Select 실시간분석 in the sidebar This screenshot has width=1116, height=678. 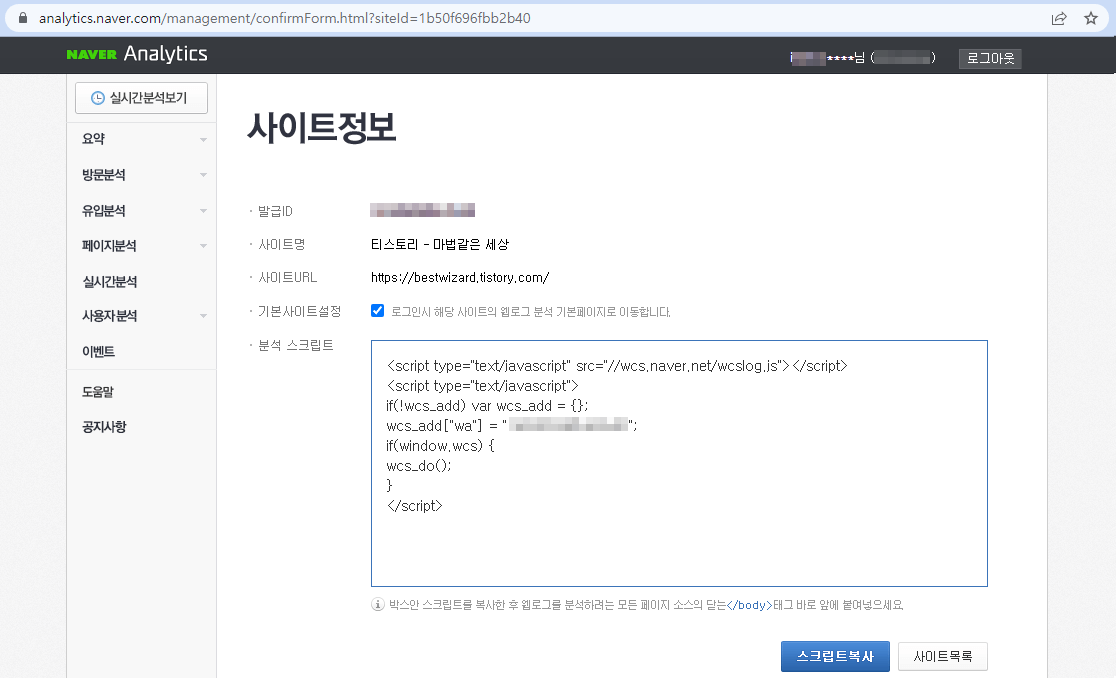point(110,281)
